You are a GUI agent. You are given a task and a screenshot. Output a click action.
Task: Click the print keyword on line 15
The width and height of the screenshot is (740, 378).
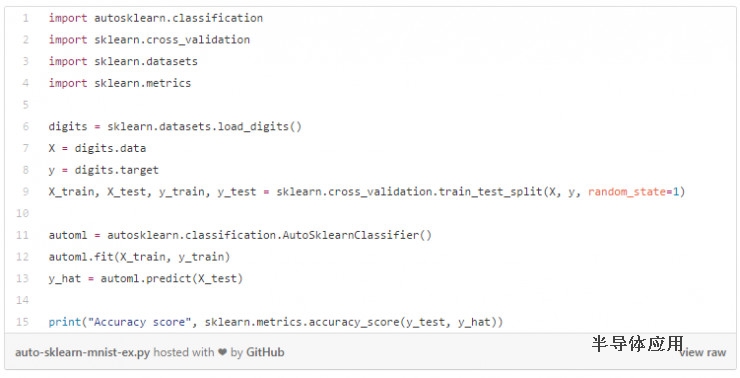click(65, 322)
